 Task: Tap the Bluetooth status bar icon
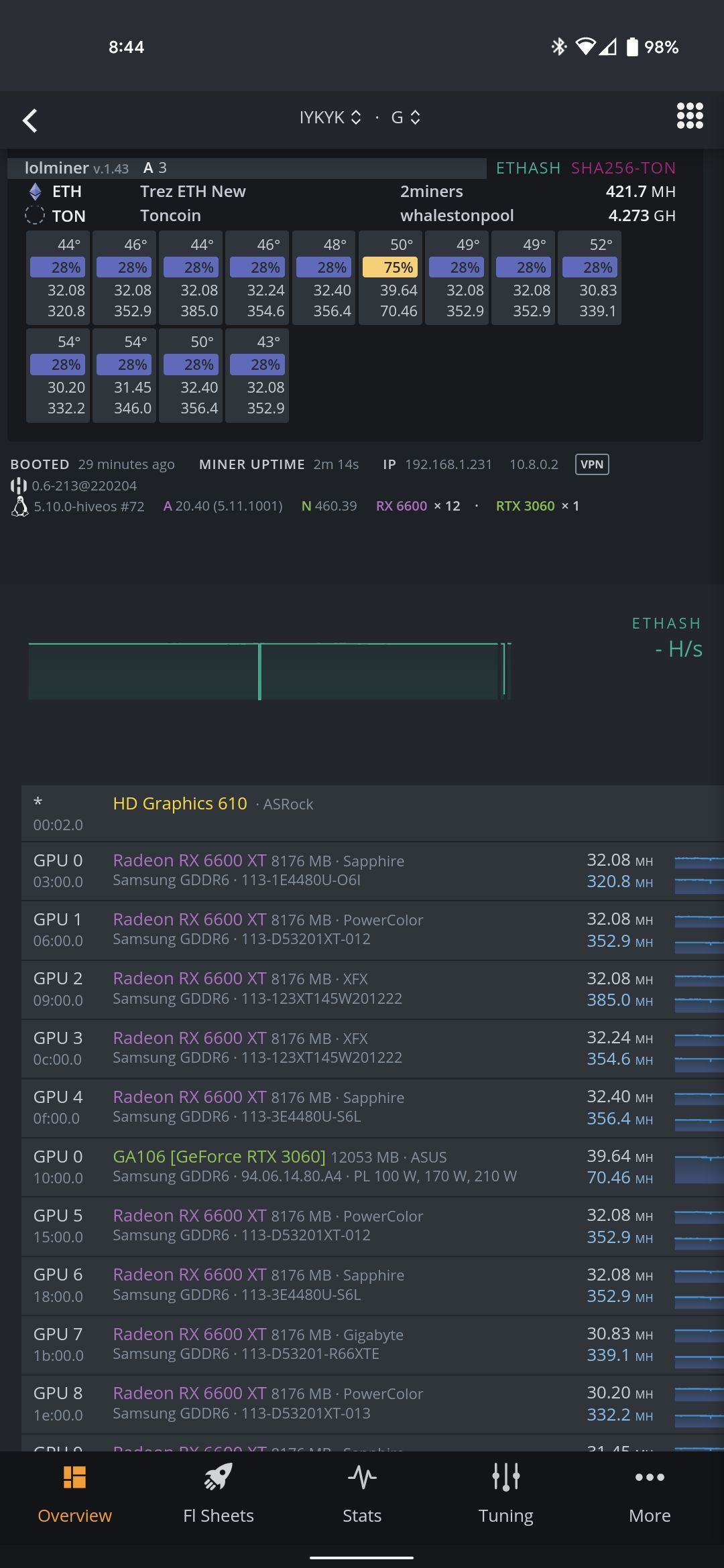tap(558, 47)
